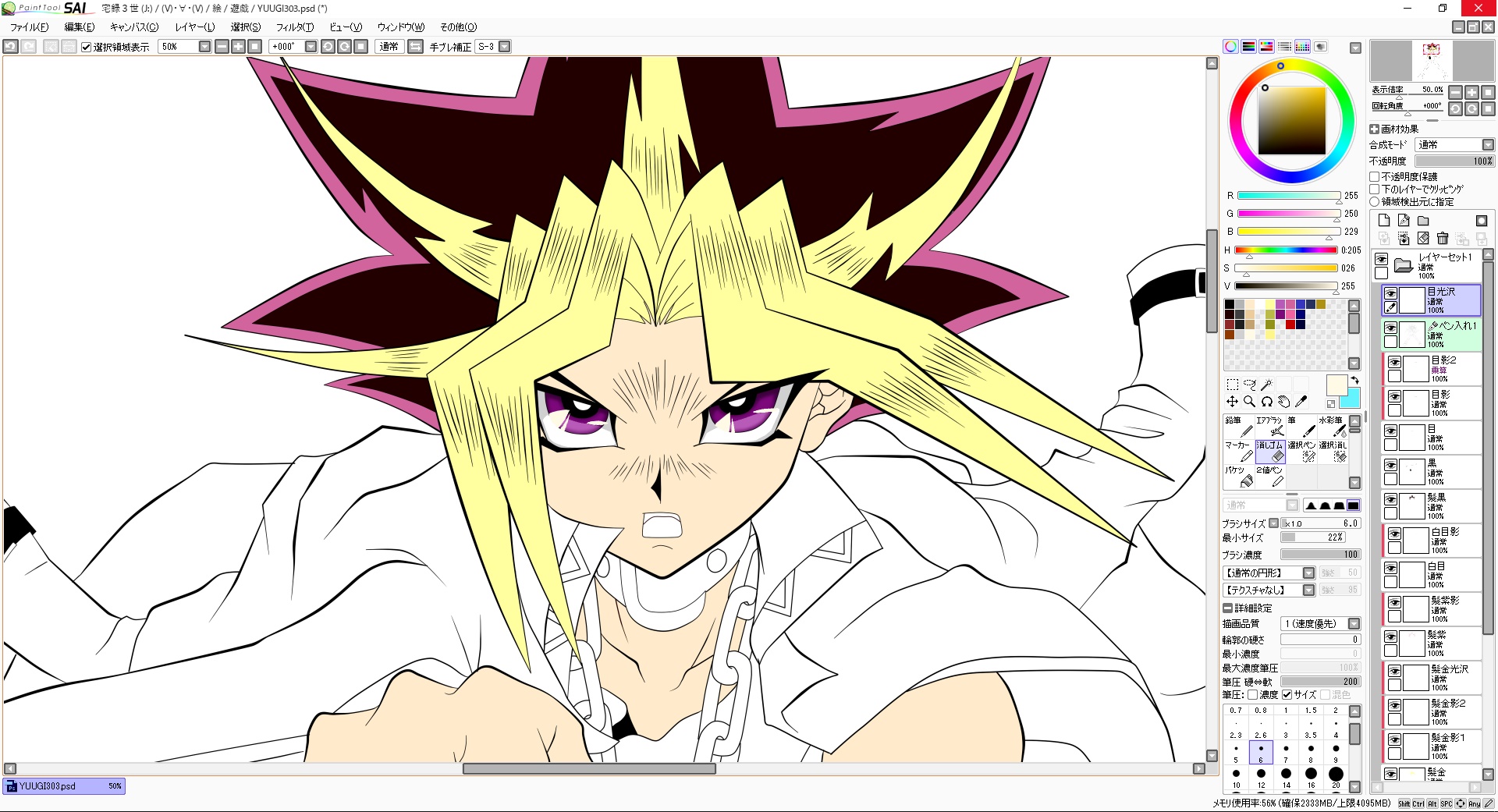Open the ファイル(F) menu
Viewport: 1498px width, 812px height.
pos(29,27)
